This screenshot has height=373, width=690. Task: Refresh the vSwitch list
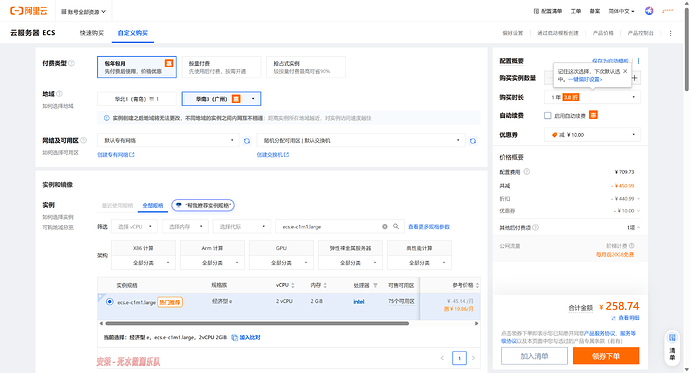473,141
